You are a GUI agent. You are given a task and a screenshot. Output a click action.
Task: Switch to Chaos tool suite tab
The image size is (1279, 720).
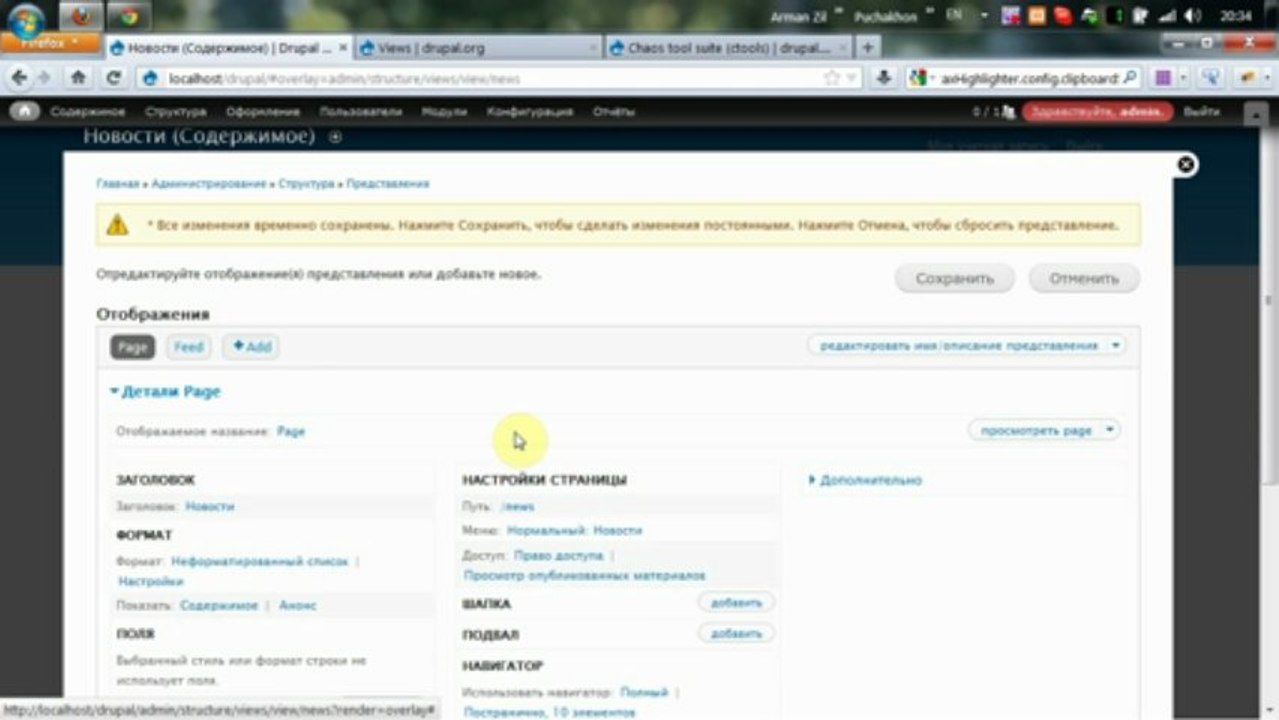pos(728,48)
